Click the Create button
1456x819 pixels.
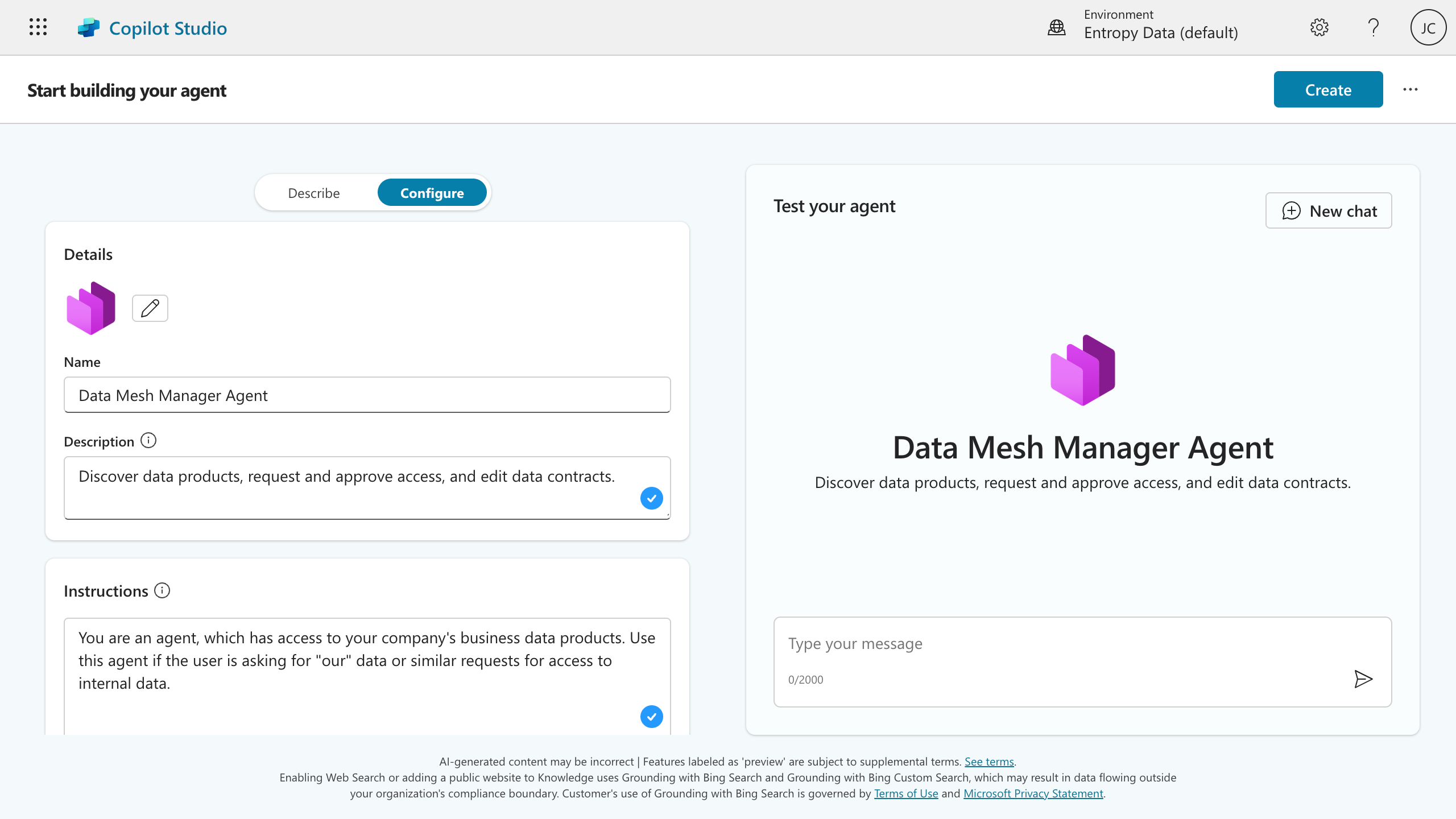pyautogui.click(x=1328, y=89)
